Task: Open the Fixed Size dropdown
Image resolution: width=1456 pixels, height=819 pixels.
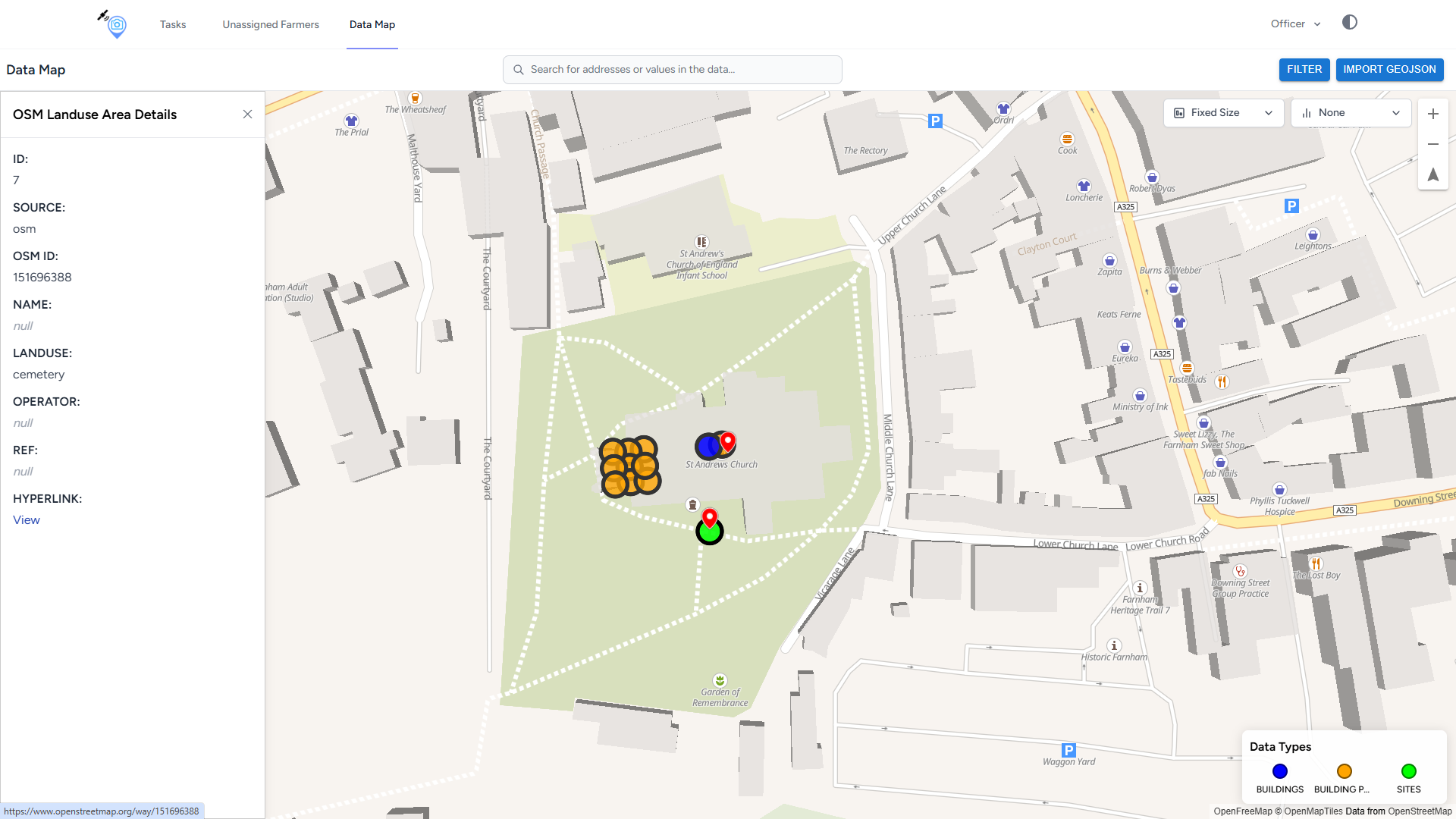Action: (x=1222, y=113)
